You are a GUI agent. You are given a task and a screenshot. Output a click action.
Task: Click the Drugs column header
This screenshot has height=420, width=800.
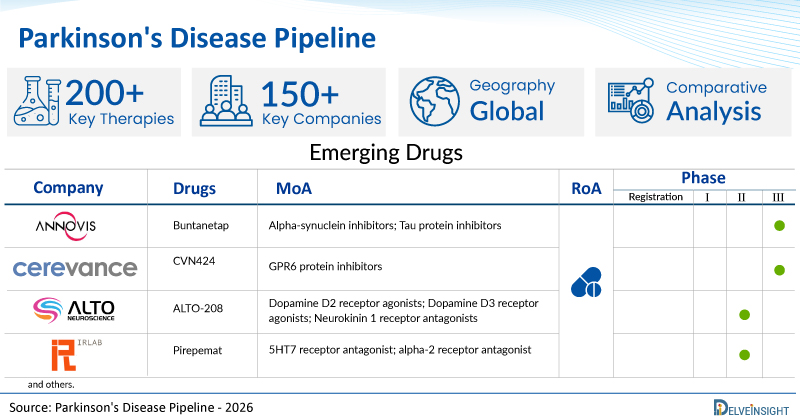coord(194,189)
